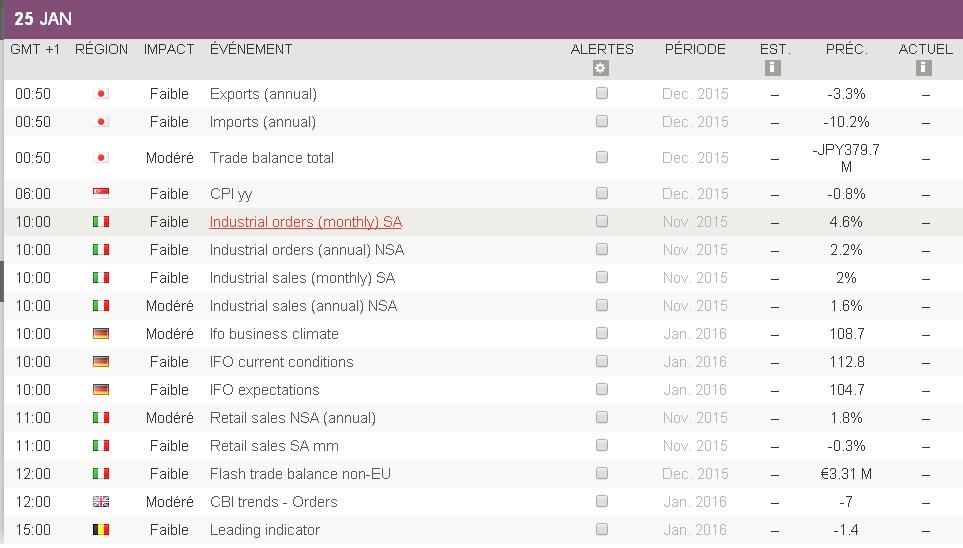Click the Japan flag beside Exports (annual)
This screenshot has width=963, height=548.
pos(101,94)
